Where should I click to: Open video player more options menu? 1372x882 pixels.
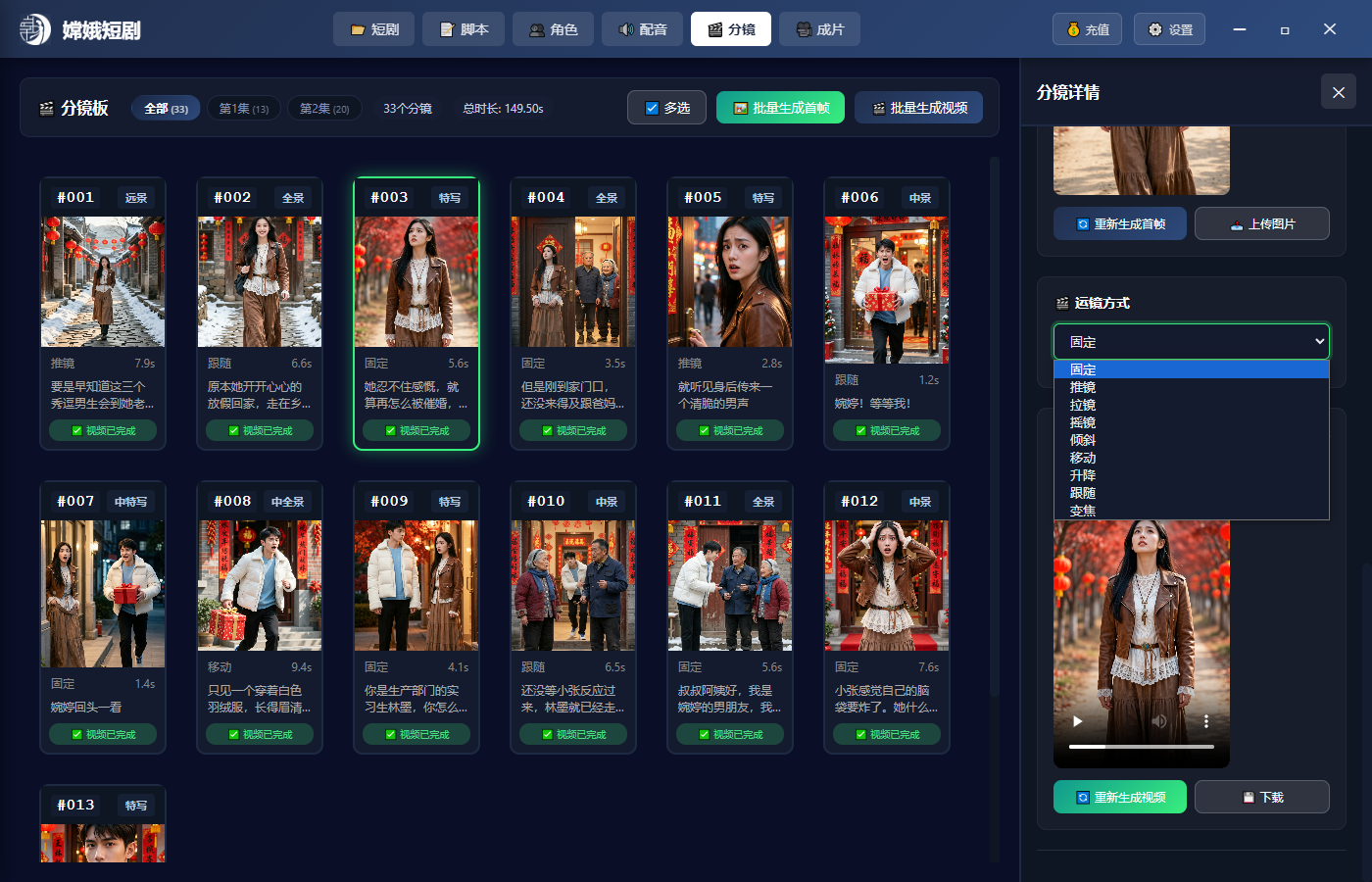pos(1206,721)
